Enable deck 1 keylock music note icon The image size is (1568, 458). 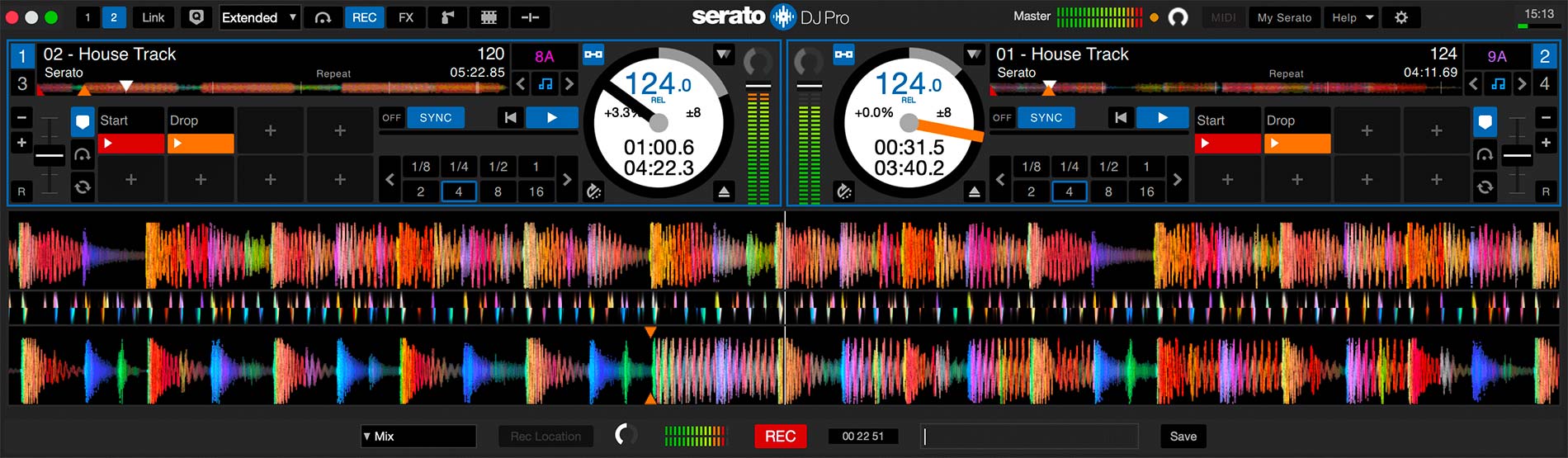[x=545, y=83]
